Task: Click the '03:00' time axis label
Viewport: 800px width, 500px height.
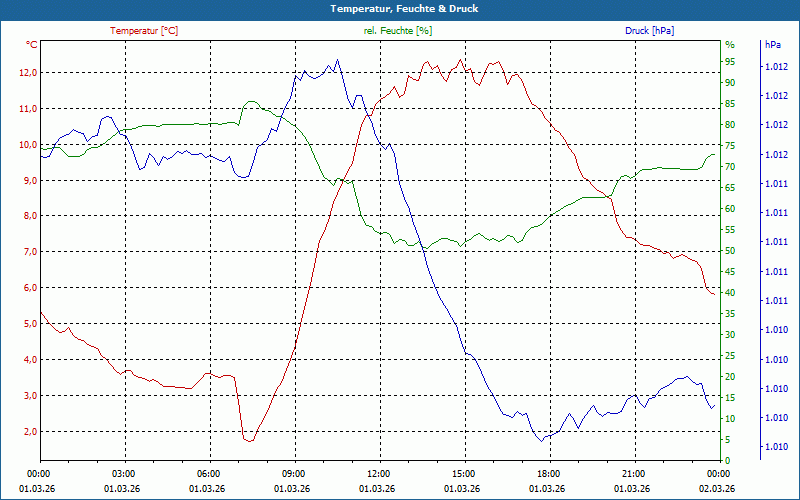Action: pos(125,474)
